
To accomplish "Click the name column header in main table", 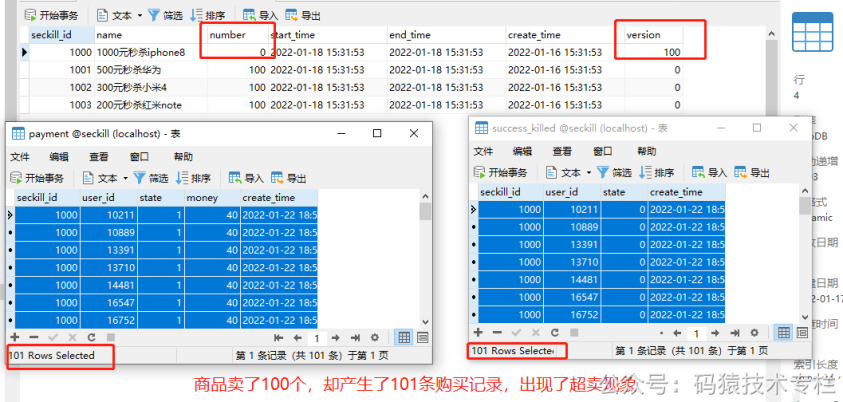I will [x=151, y=35].
